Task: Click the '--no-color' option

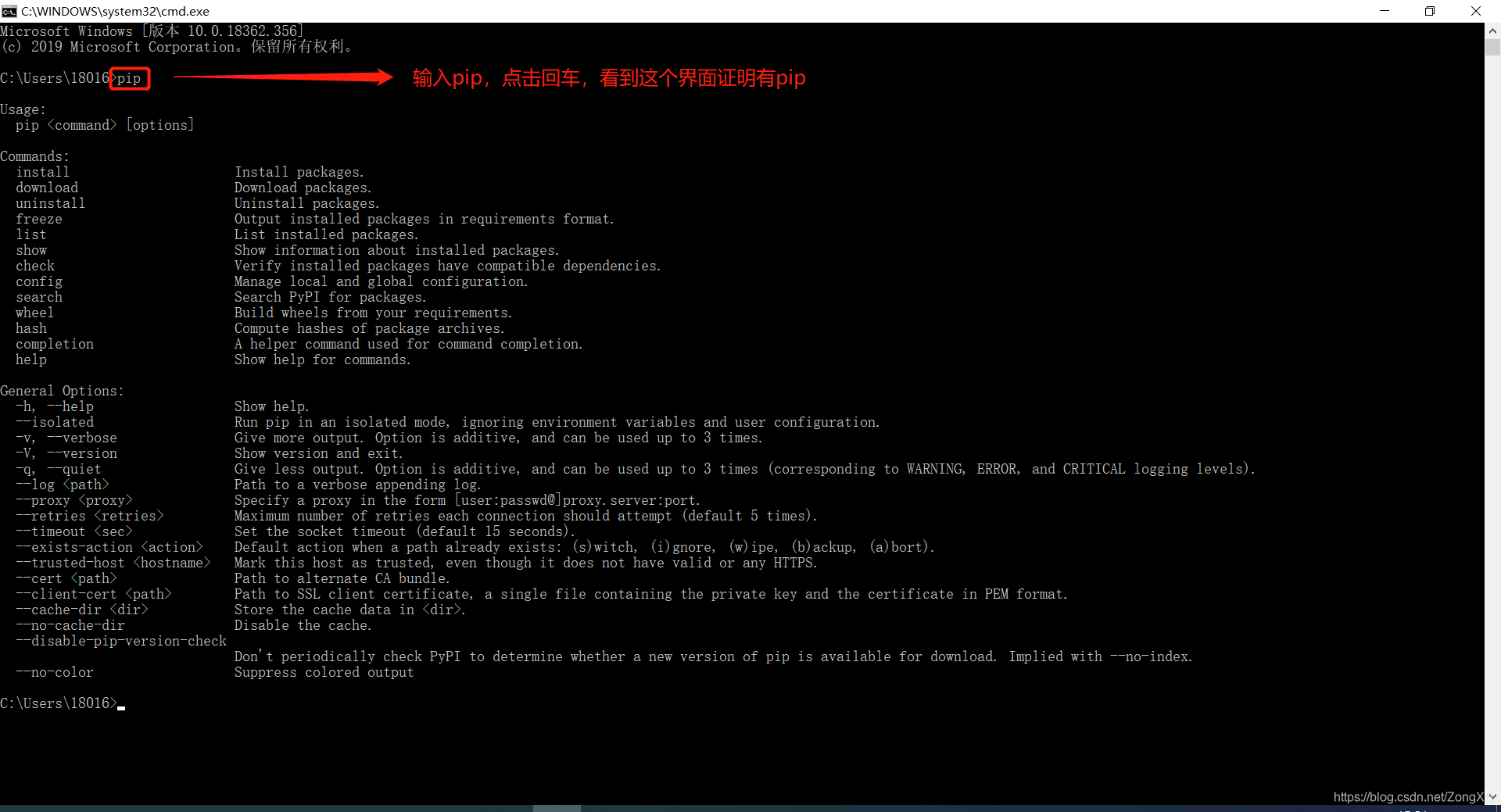Action: point(55,672)
